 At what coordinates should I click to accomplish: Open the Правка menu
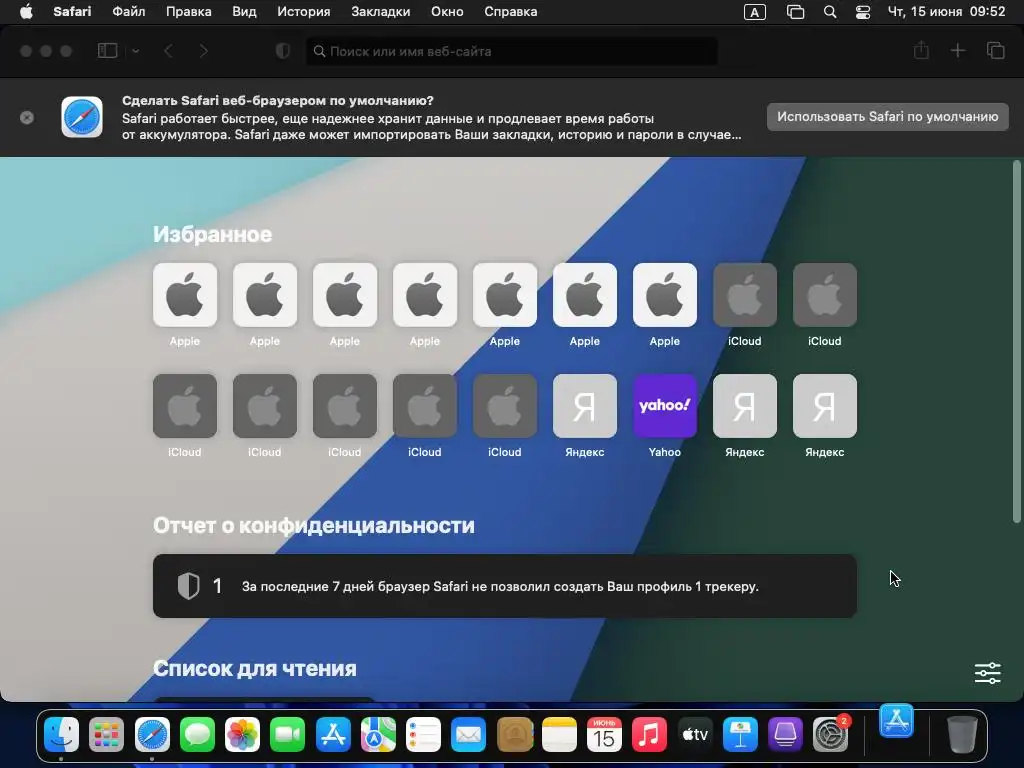tap(188, 12)
